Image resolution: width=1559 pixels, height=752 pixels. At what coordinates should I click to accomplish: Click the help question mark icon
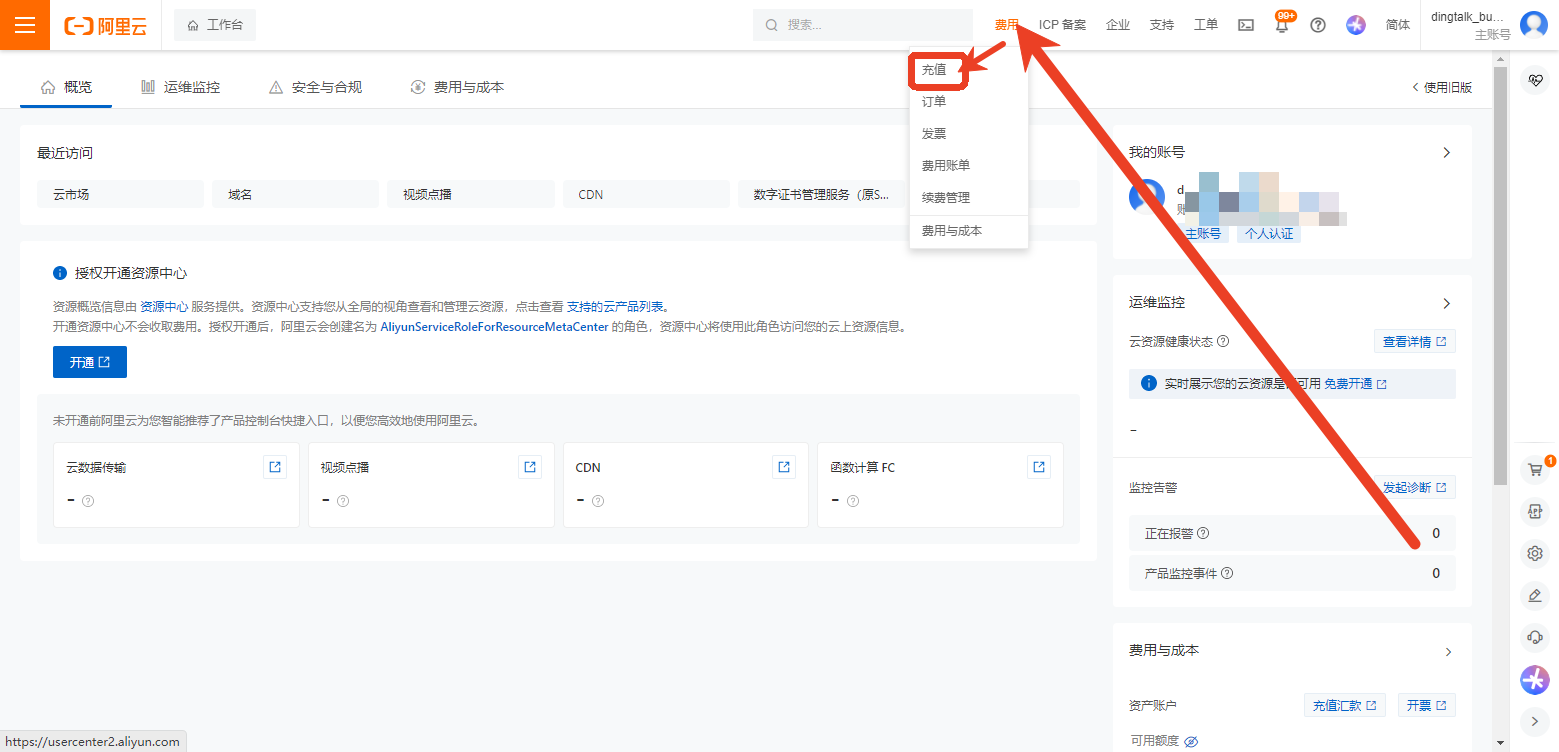click(x=1318, y=25)
